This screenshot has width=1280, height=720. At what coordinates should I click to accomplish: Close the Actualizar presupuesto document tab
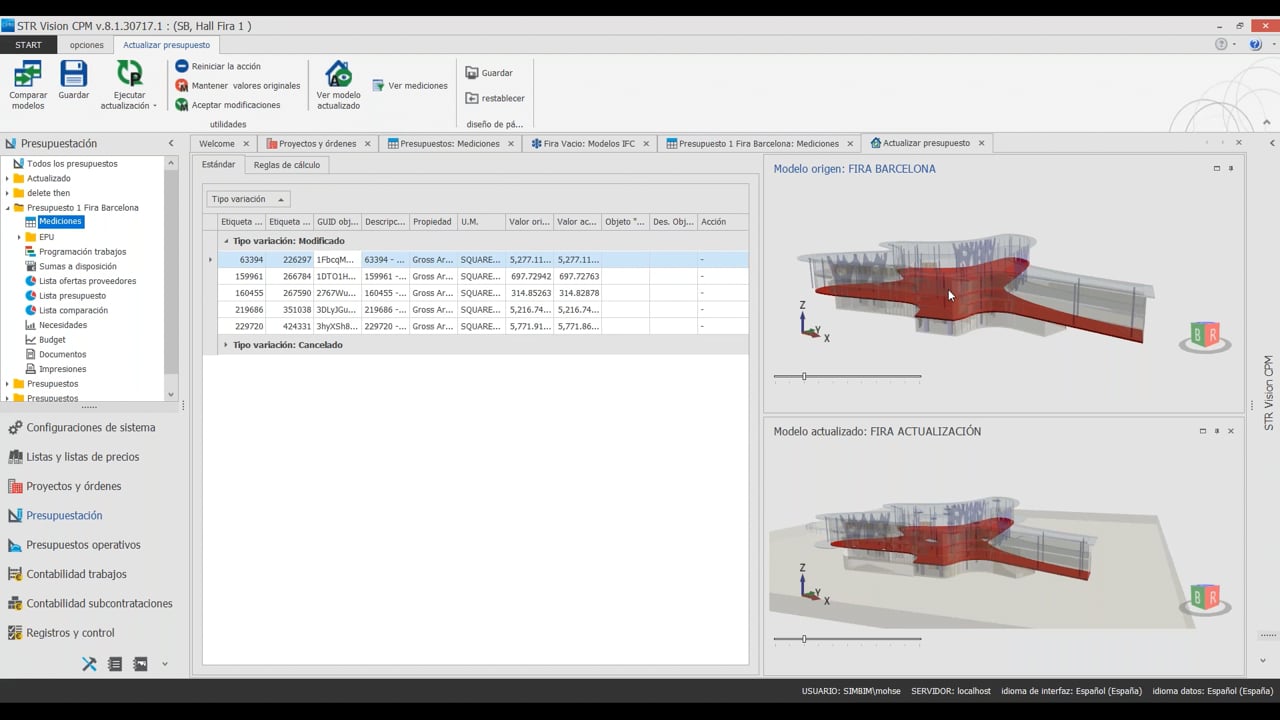tap(981, 143)
